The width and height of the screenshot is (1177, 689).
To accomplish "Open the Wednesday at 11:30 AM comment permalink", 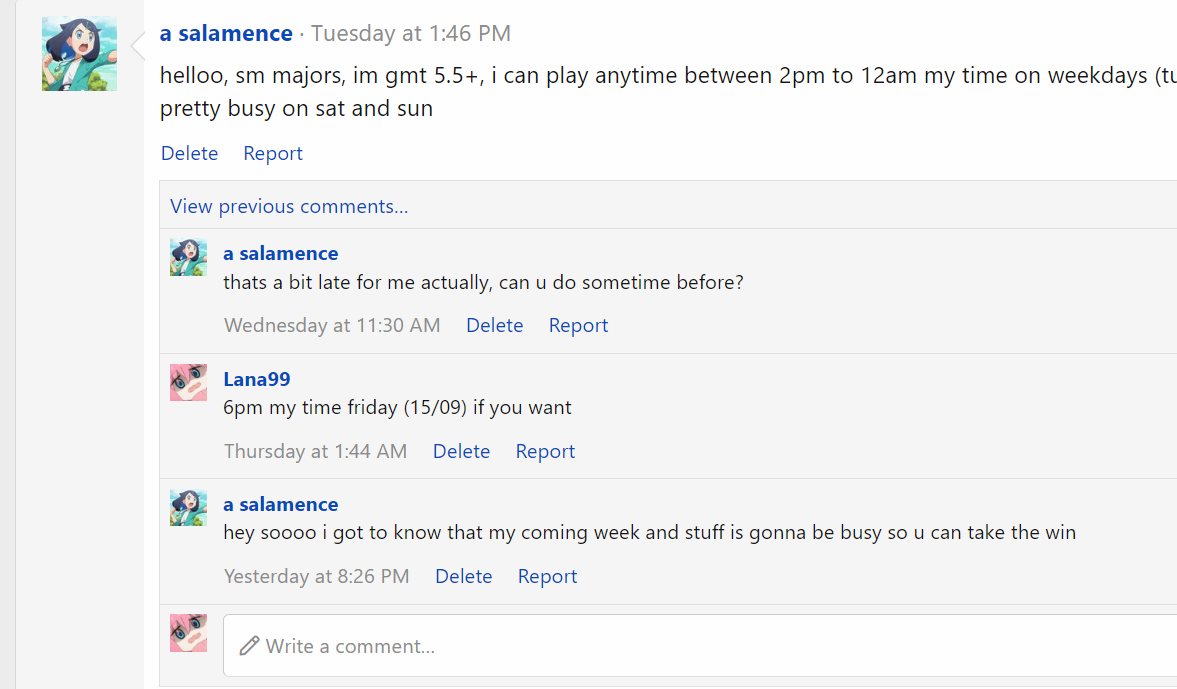I will point(332,325).
